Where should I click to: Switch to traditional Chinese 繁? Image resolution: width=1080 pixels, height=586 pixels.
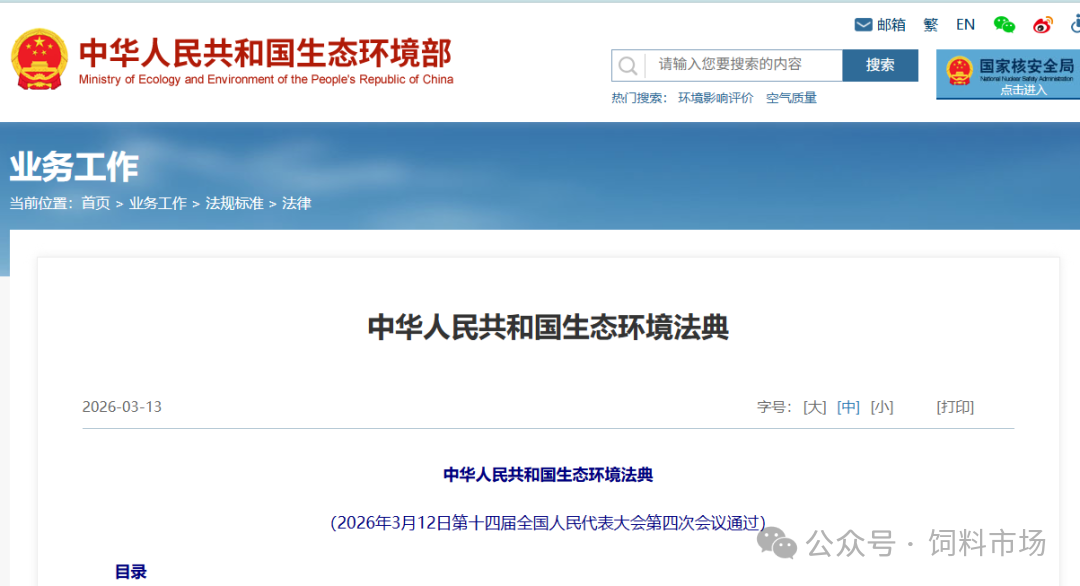[x=931, y=25]
